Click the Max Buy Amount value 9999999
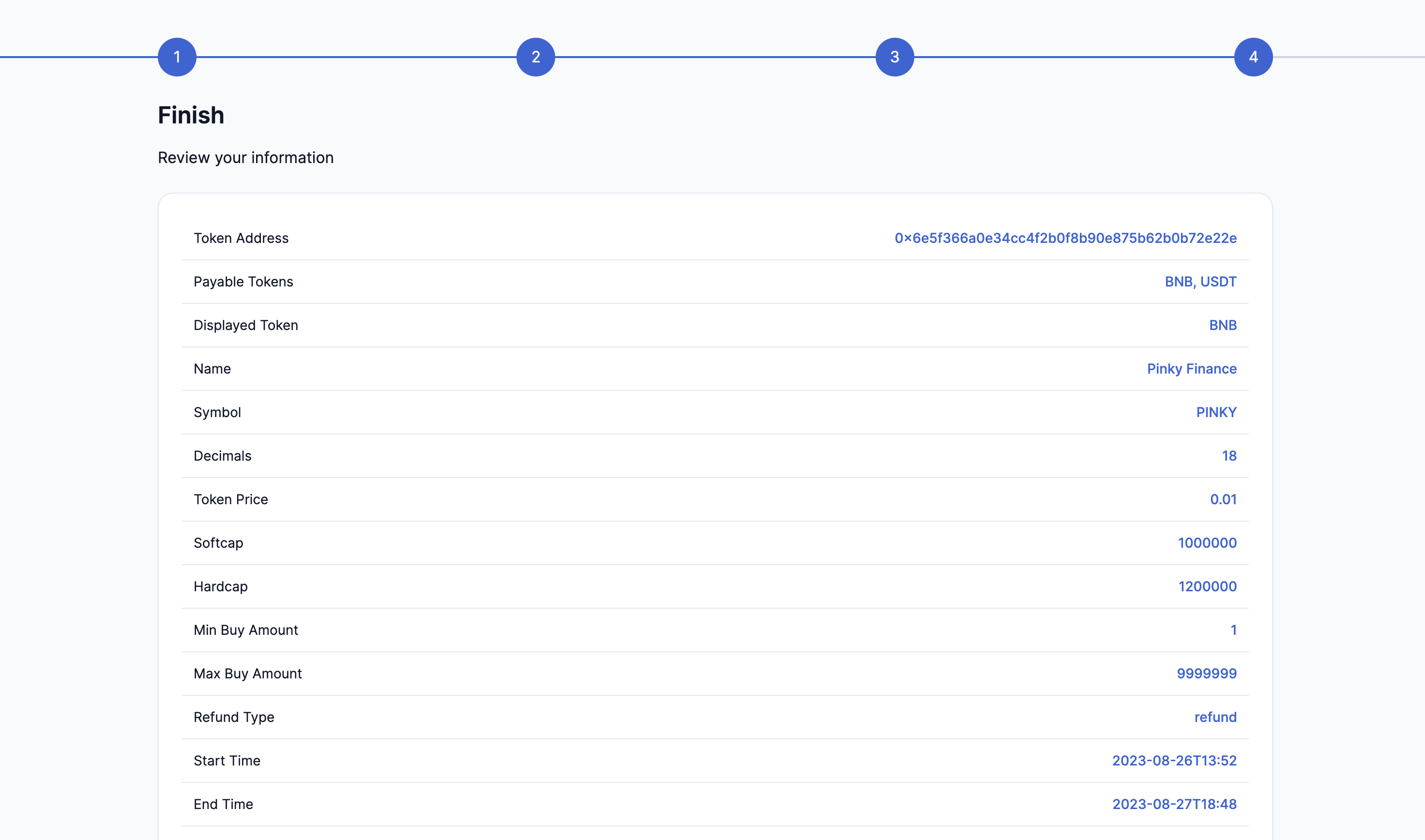Viewport: 1425px width, 840px height. (1207, 674)
